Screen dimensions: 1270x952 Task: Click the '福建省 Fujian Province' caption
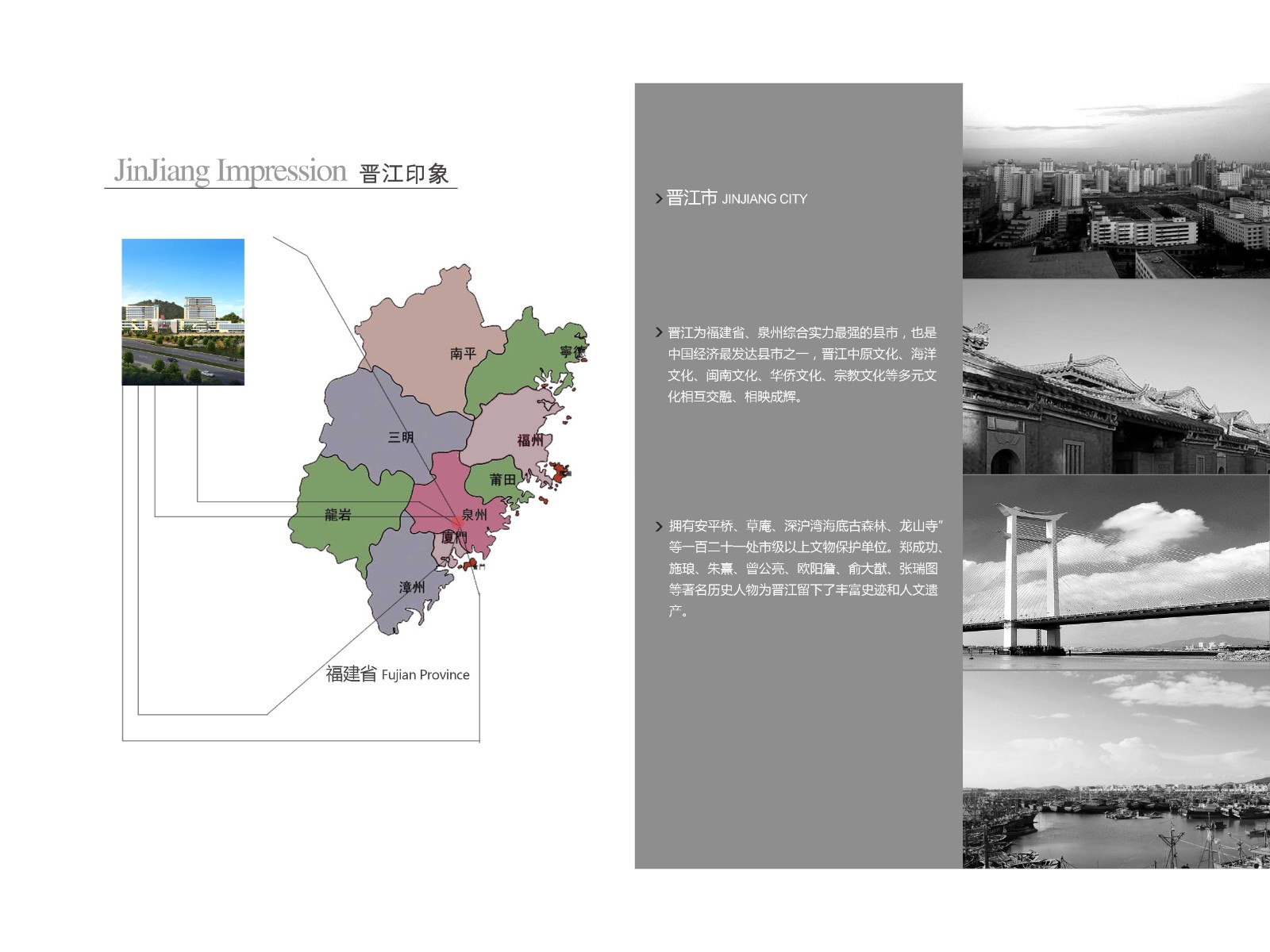(x=398, y=674)
